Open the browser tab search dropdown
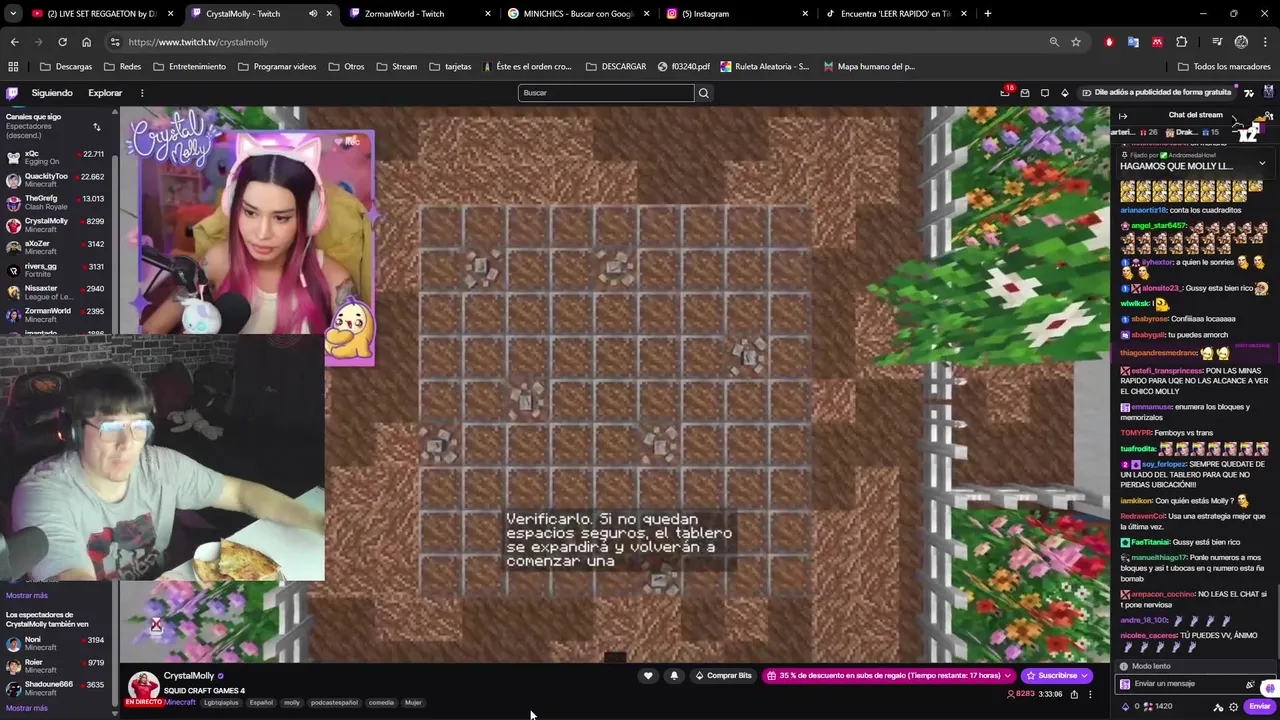This screenshot has width=1280, height=720. pos(12,14)
